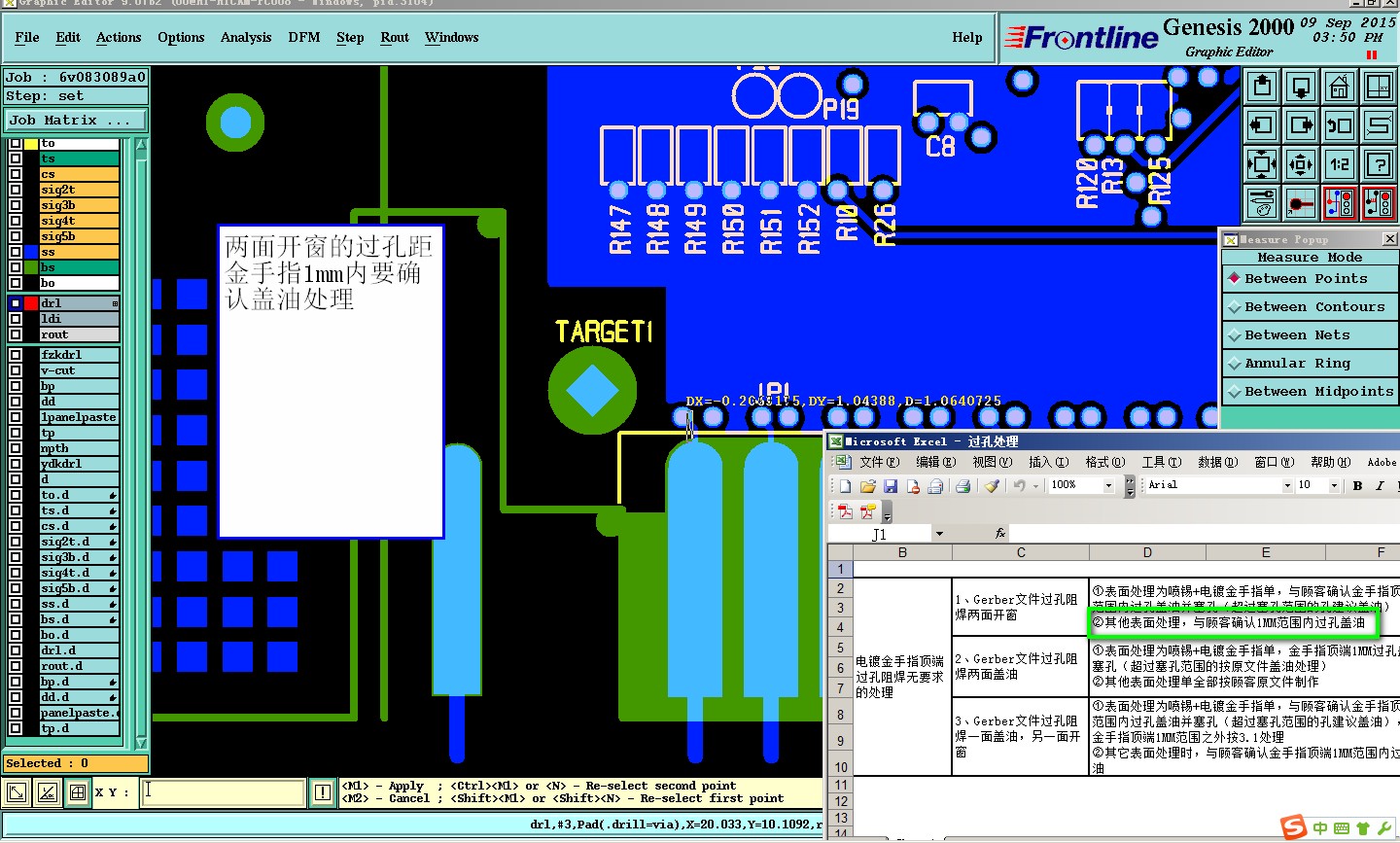Click the red color swatch of layer drl

(31, 303)
